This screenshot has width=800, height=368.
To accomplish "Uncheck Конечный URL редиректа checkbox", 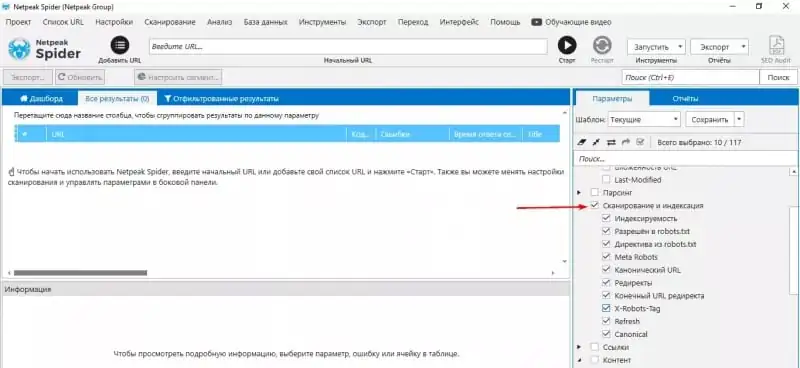I will point(606,296).
